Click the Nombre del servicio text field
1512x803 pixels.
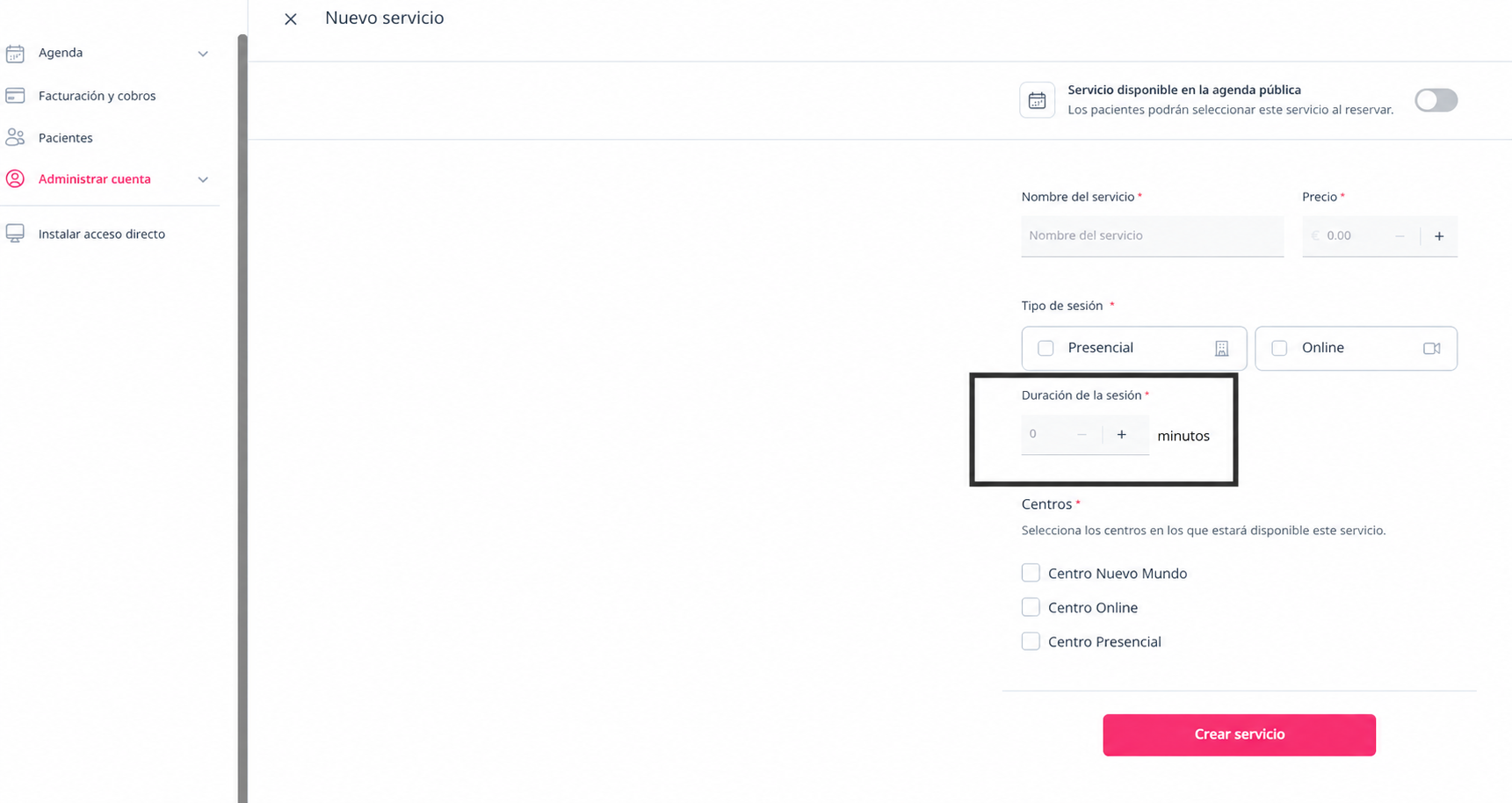tap(1152, 235)
